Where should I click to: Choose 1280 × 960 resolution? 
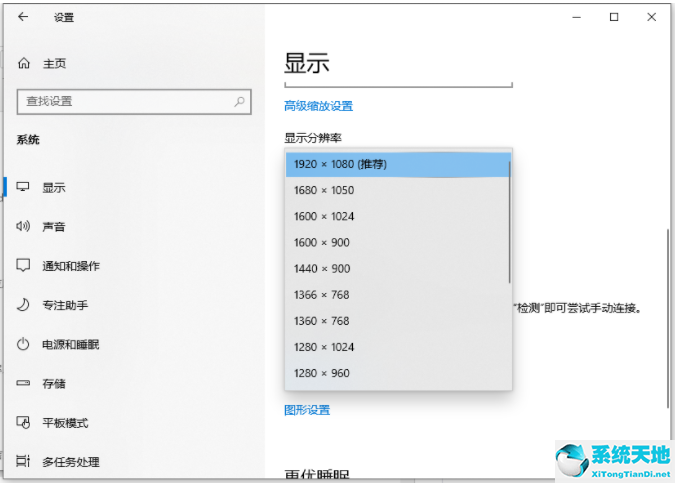click(398, 373)
